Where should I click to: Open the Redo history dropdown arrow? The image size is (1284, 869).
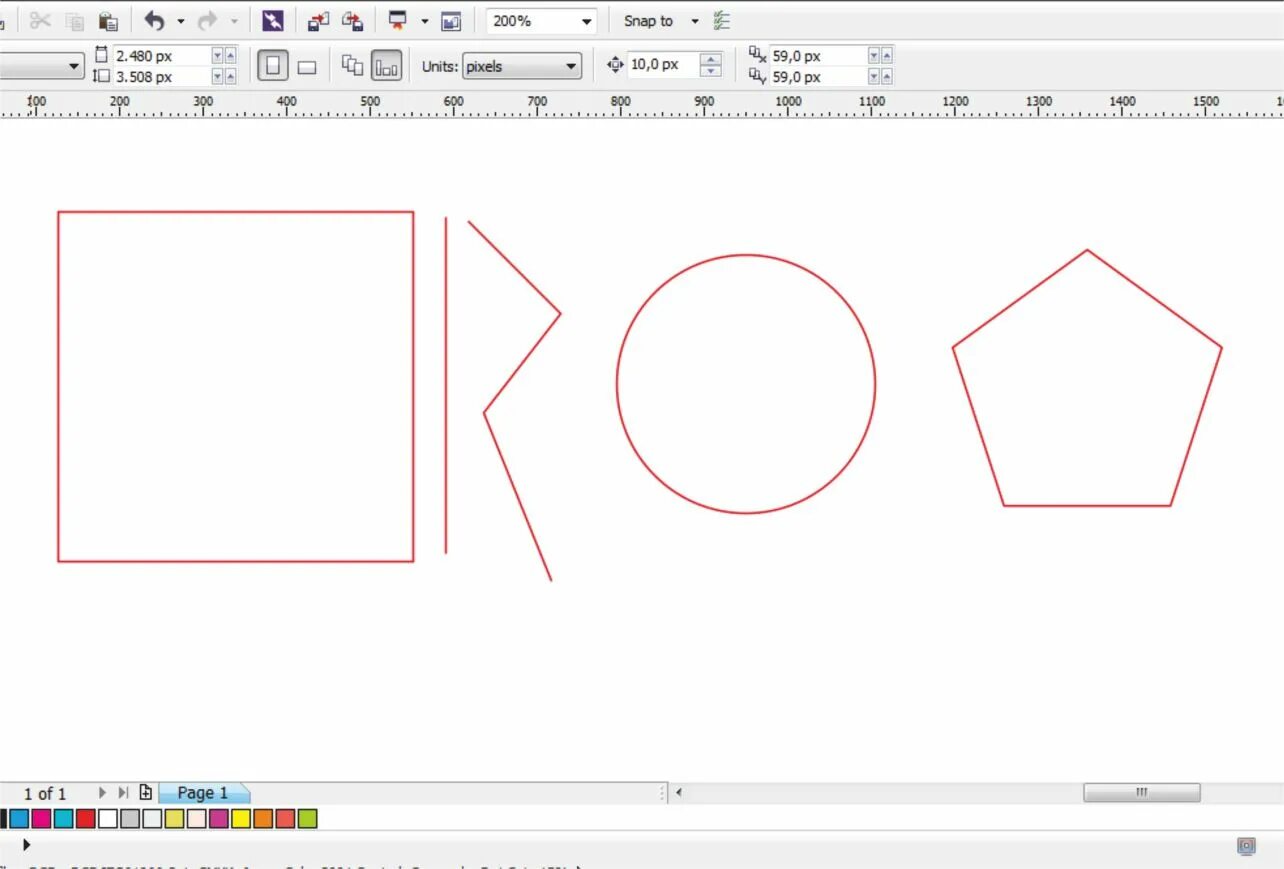click(234, 21)
